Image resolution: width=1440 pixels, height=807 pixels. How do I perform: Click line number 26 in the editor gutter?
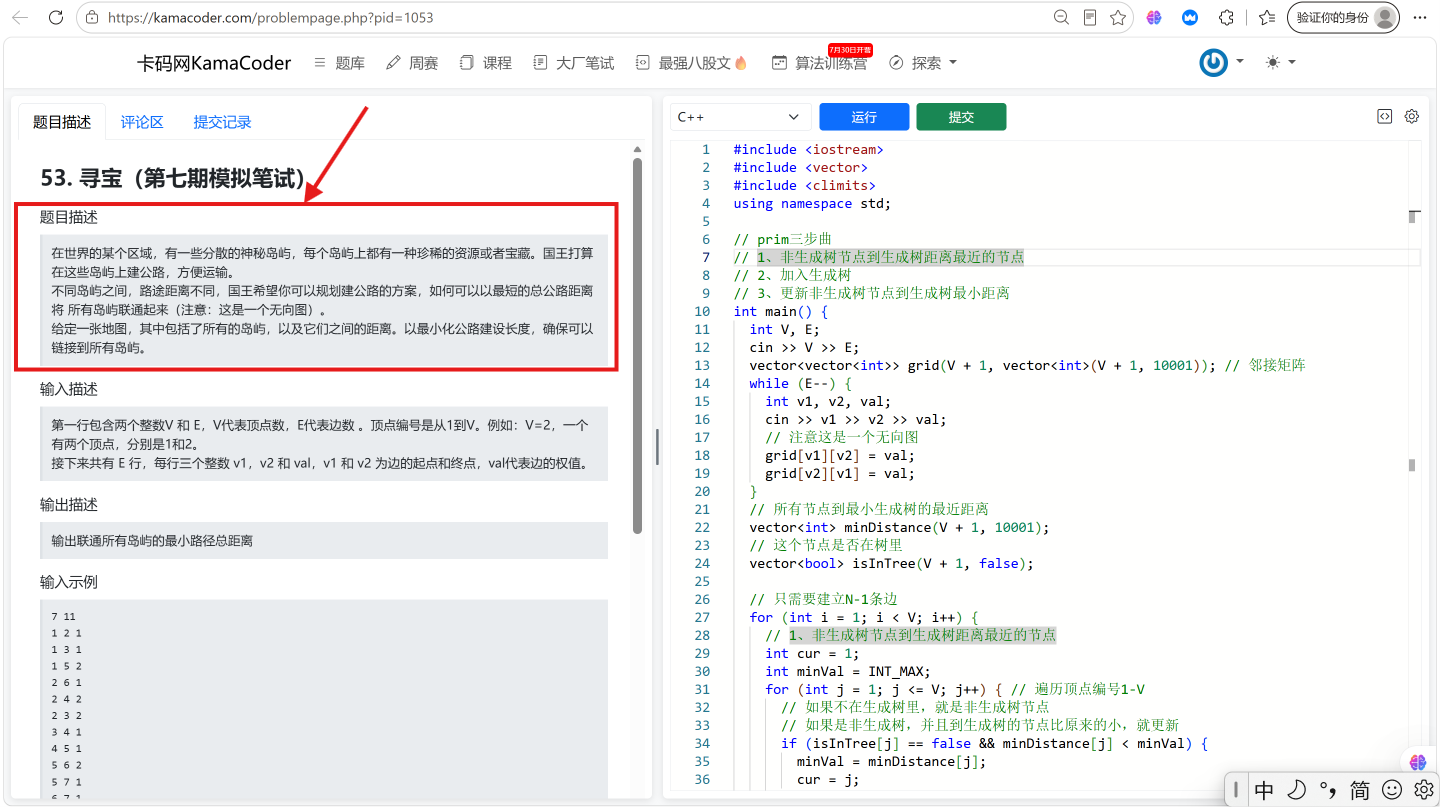point(702,599)
